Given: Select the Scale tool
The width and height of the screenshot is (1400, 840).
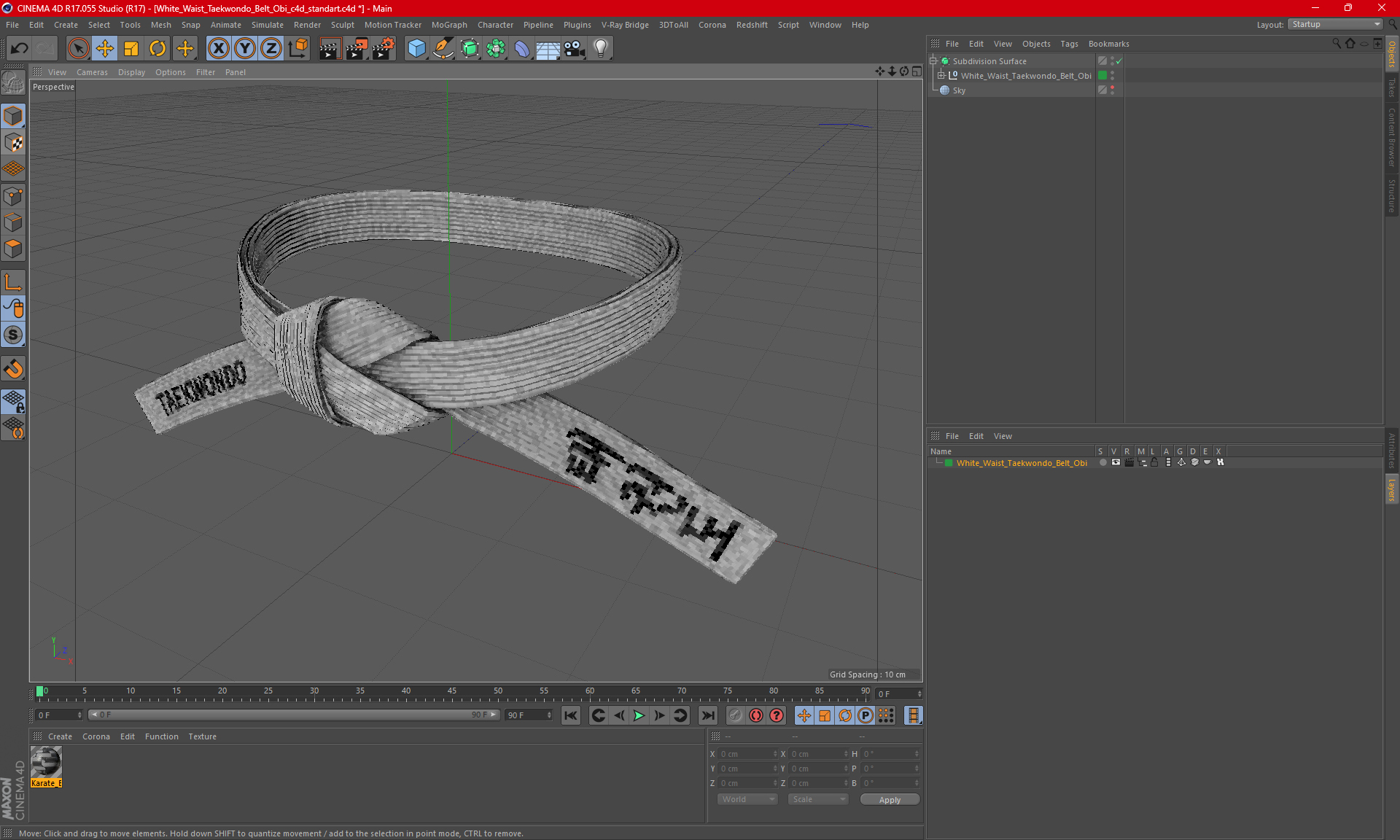Looking at the screenshot, I should [x=131, y=49].
